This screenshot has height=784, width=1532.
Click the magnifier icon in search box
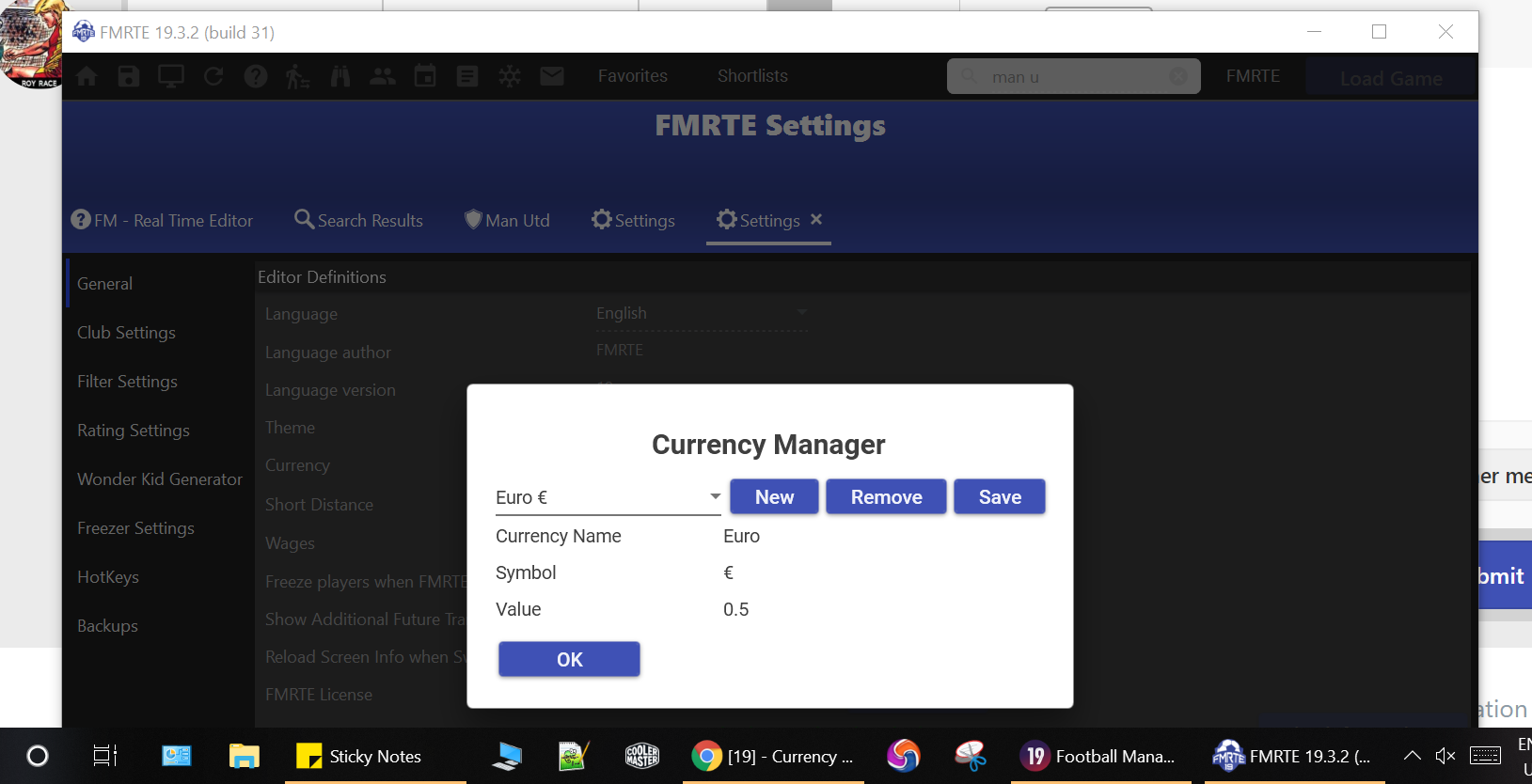click(x=969, y=75)
